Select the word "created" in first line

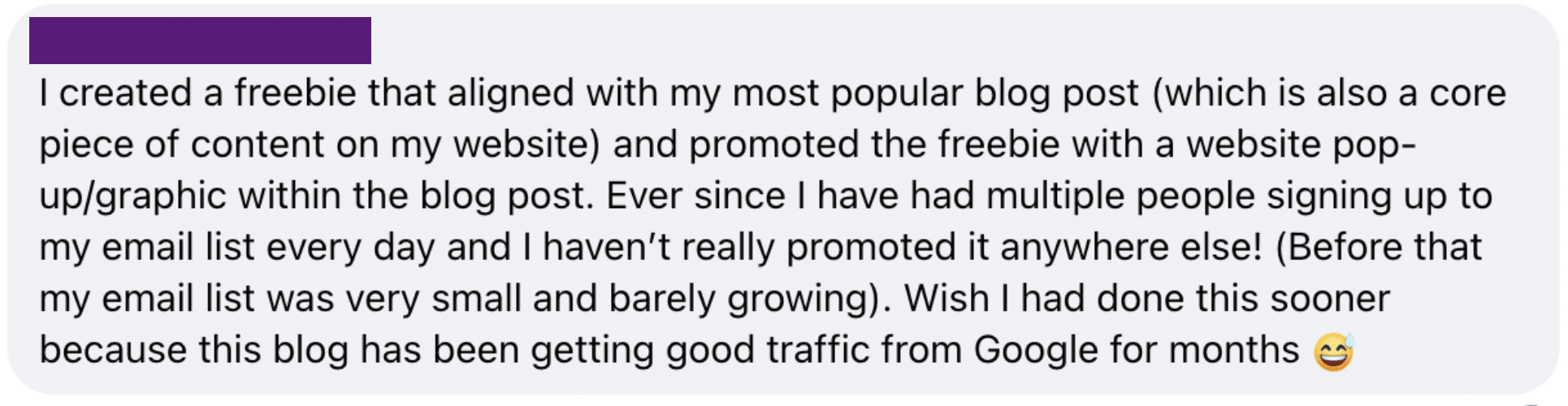click(x=124, y=93)
